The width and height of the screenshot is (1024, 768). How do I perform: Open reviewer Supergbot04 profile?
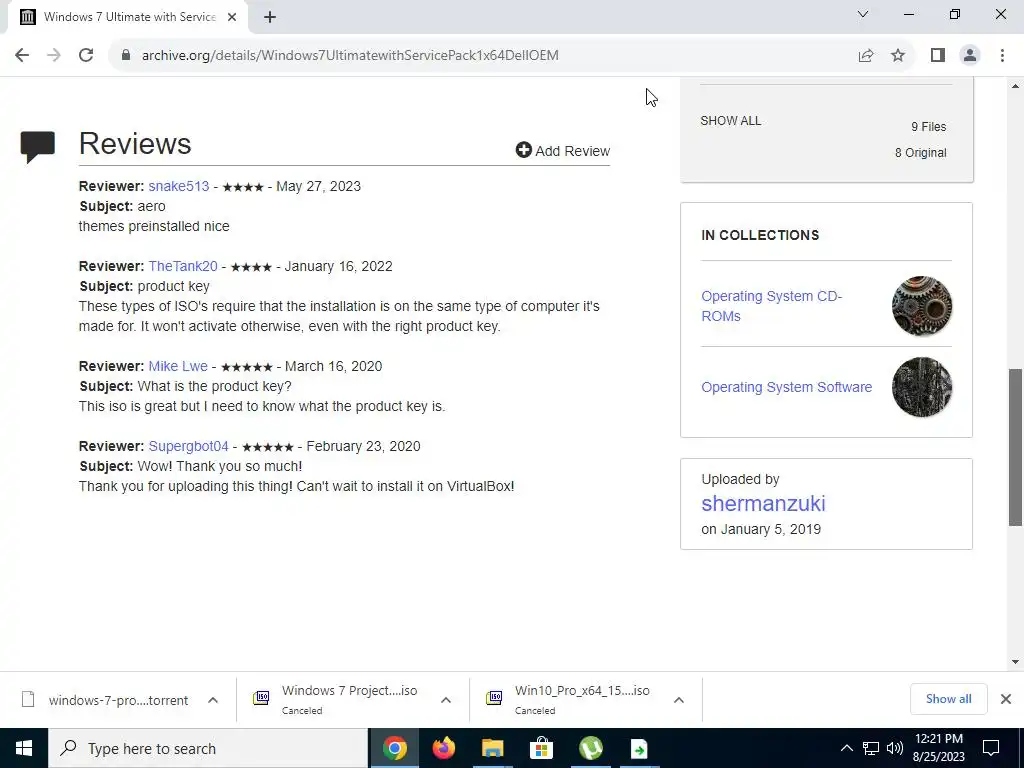coord(188,446)
